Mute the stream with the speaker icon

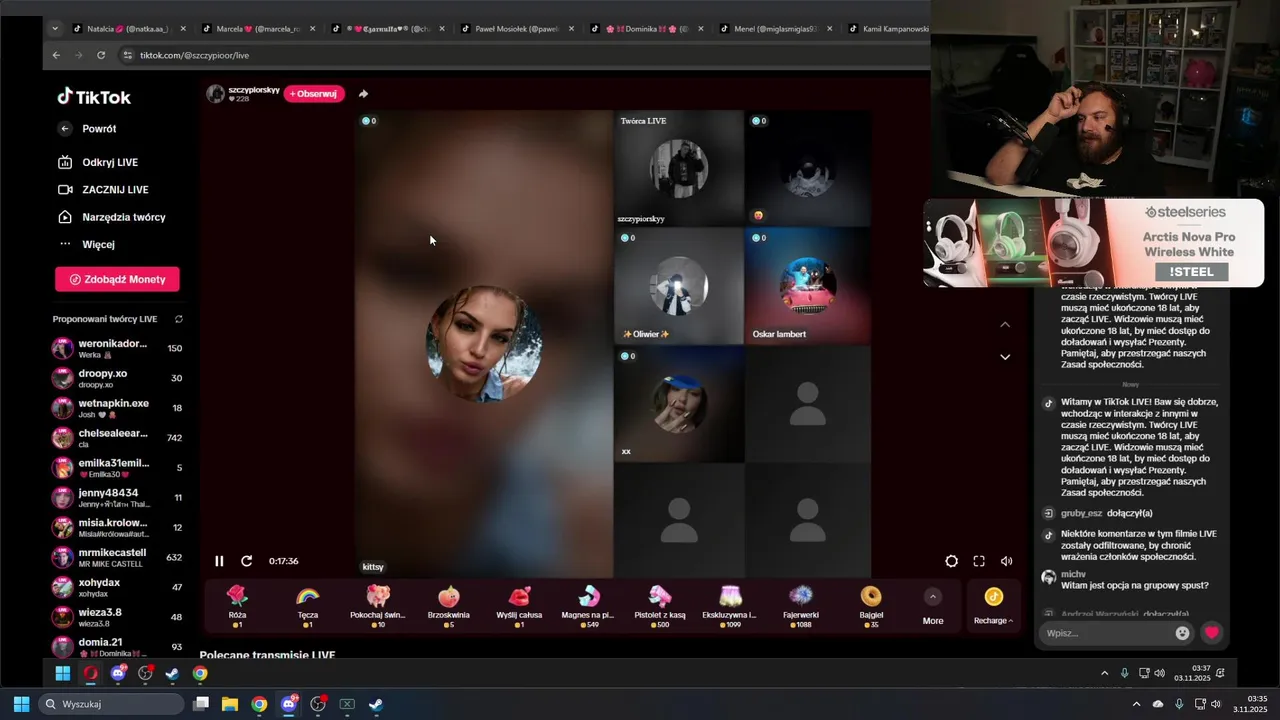(1007, 562)
